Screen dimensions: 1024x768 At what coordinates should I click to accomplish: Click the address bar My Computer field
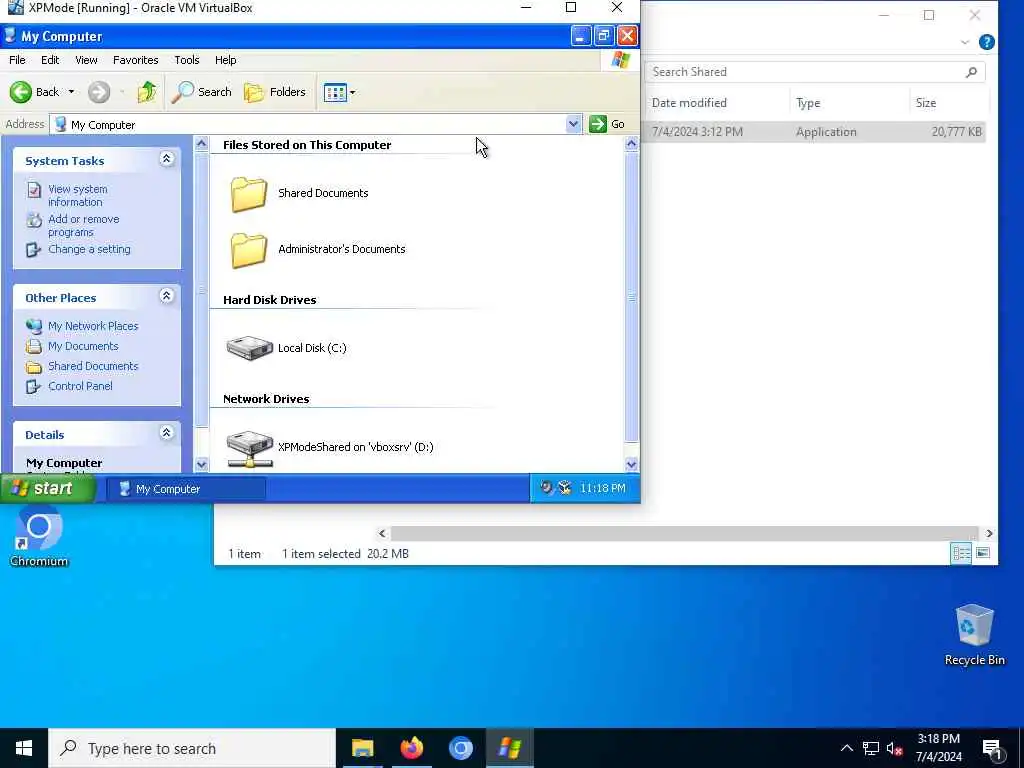(308, 124)
